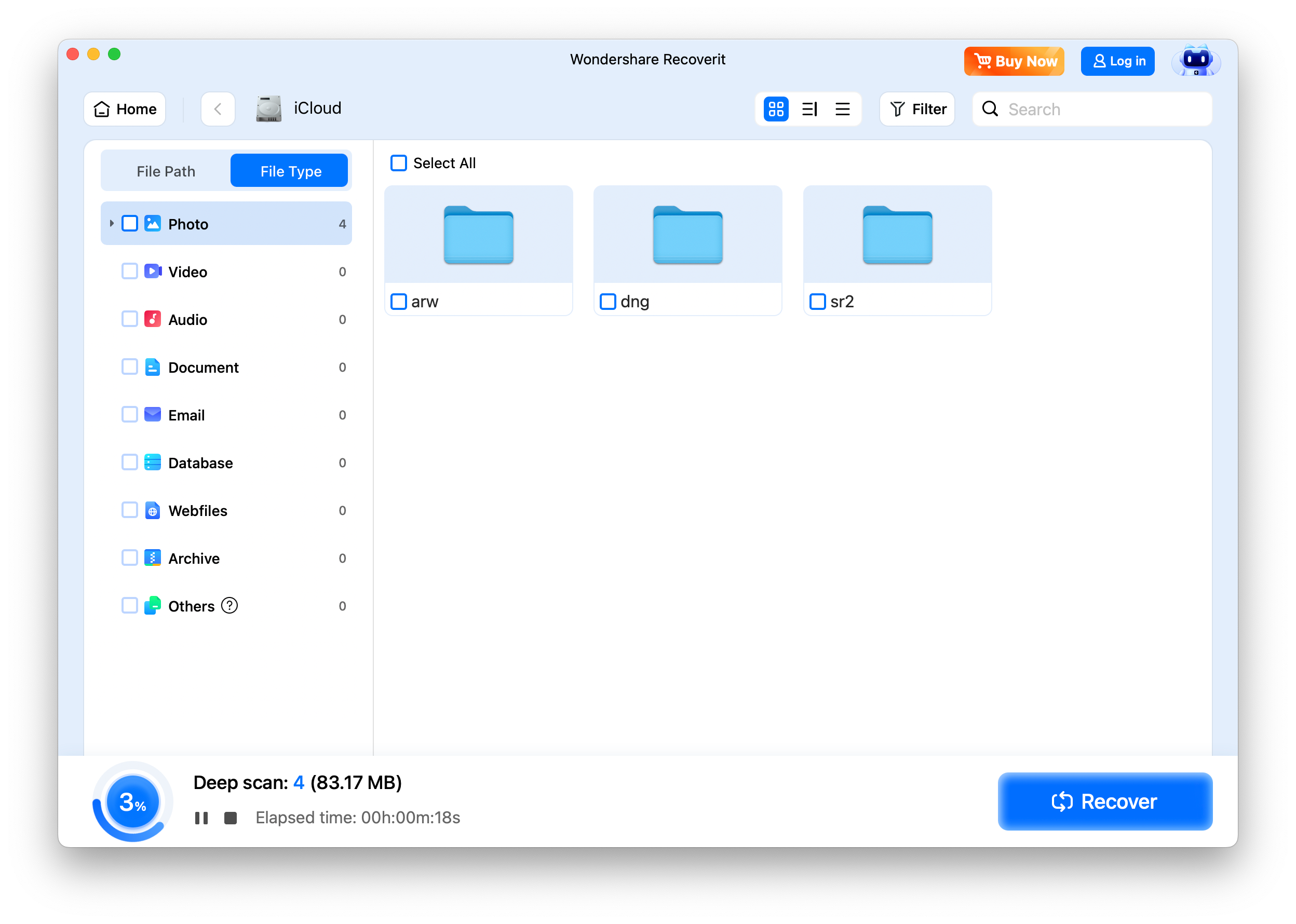
Task: Tick the sr2 folder checkbox
Action: [x=818, y=302]
